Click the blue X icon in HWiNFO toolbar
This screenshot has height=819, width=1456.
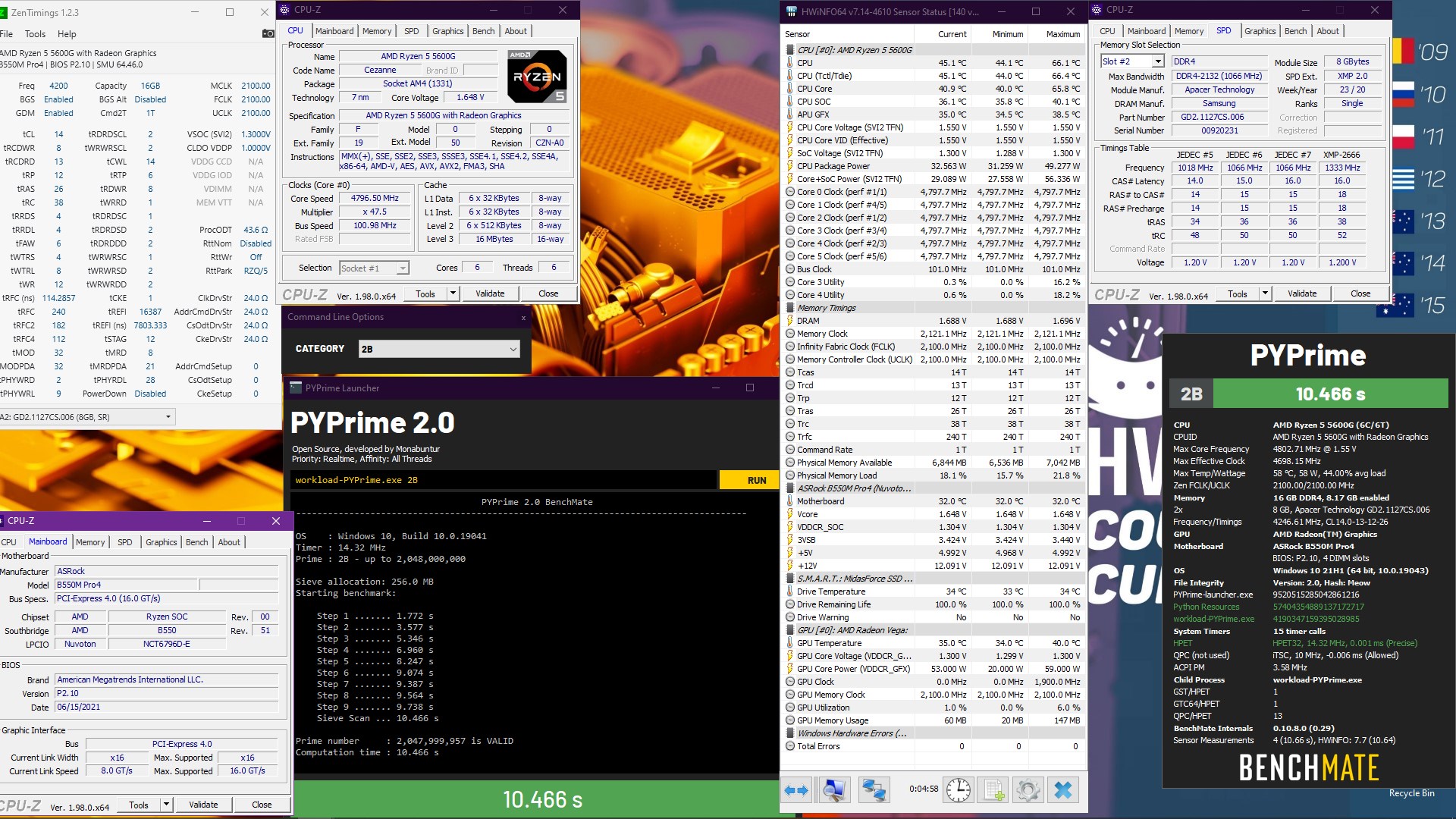tap(1063, 790)
